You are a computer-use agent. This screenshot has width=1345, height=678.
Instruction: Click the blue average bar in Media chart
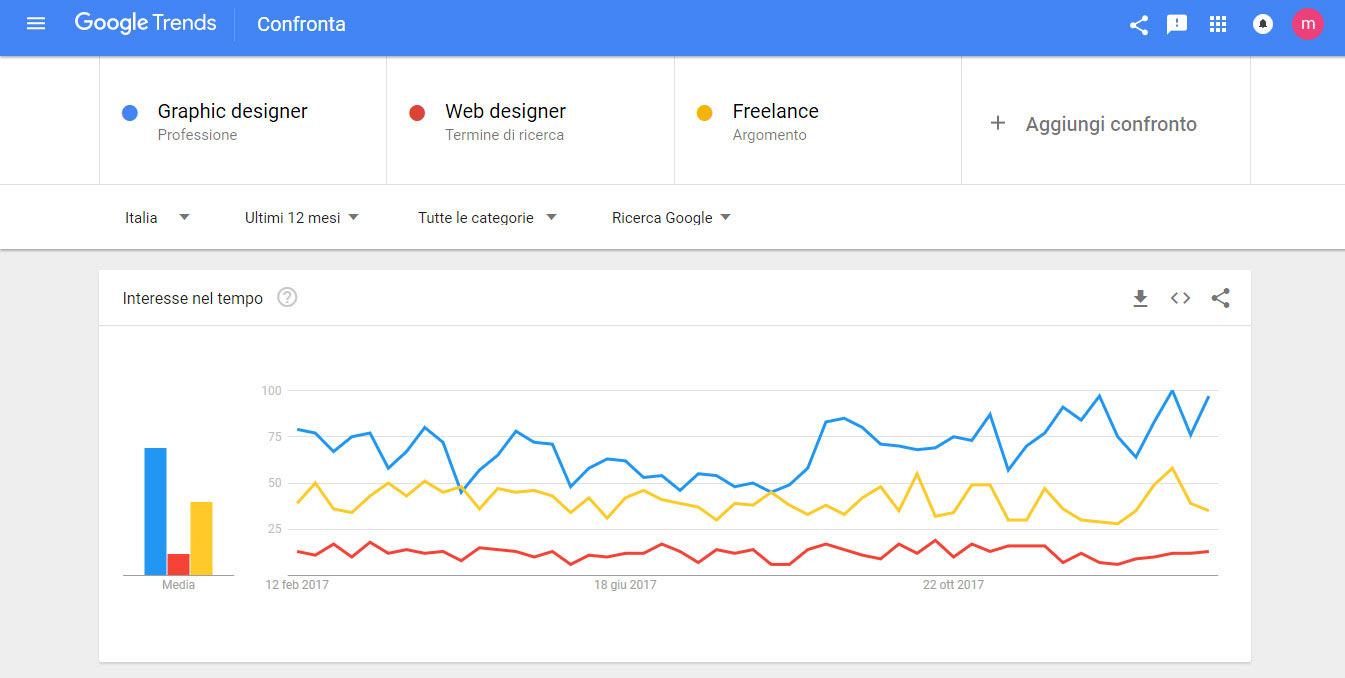tap(155, 511)
